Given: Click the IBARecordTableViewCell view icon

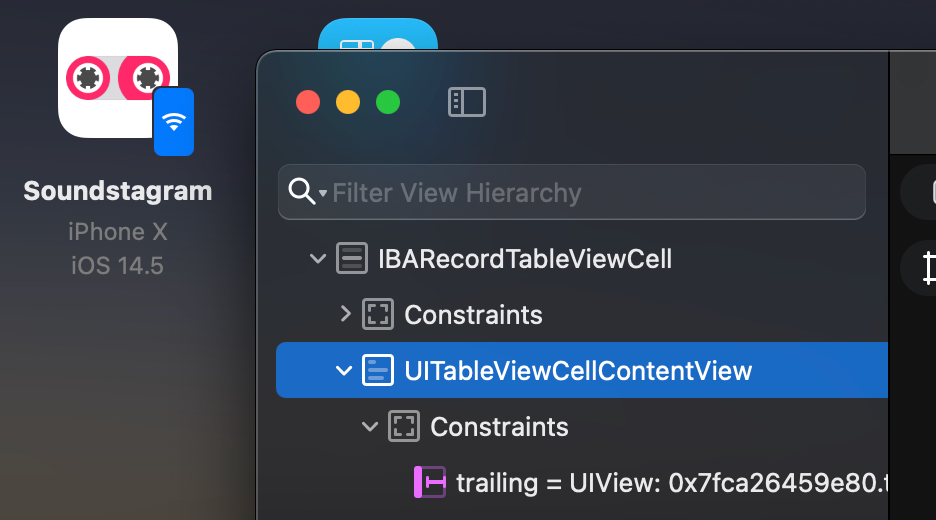Looking at the screenshot, I should tap(351, 259).
